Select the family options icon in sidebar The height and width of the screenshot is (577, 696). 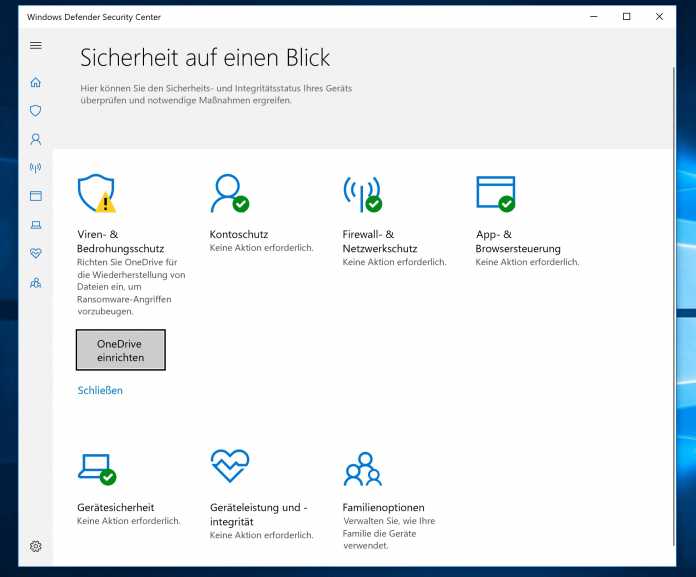36,283
